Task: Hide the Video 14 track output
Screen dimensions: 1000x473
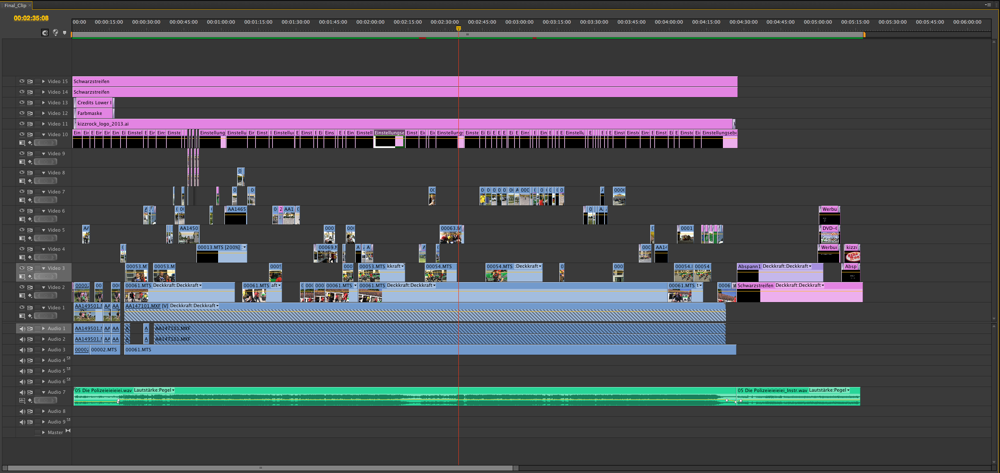Action: click(22, 92)
